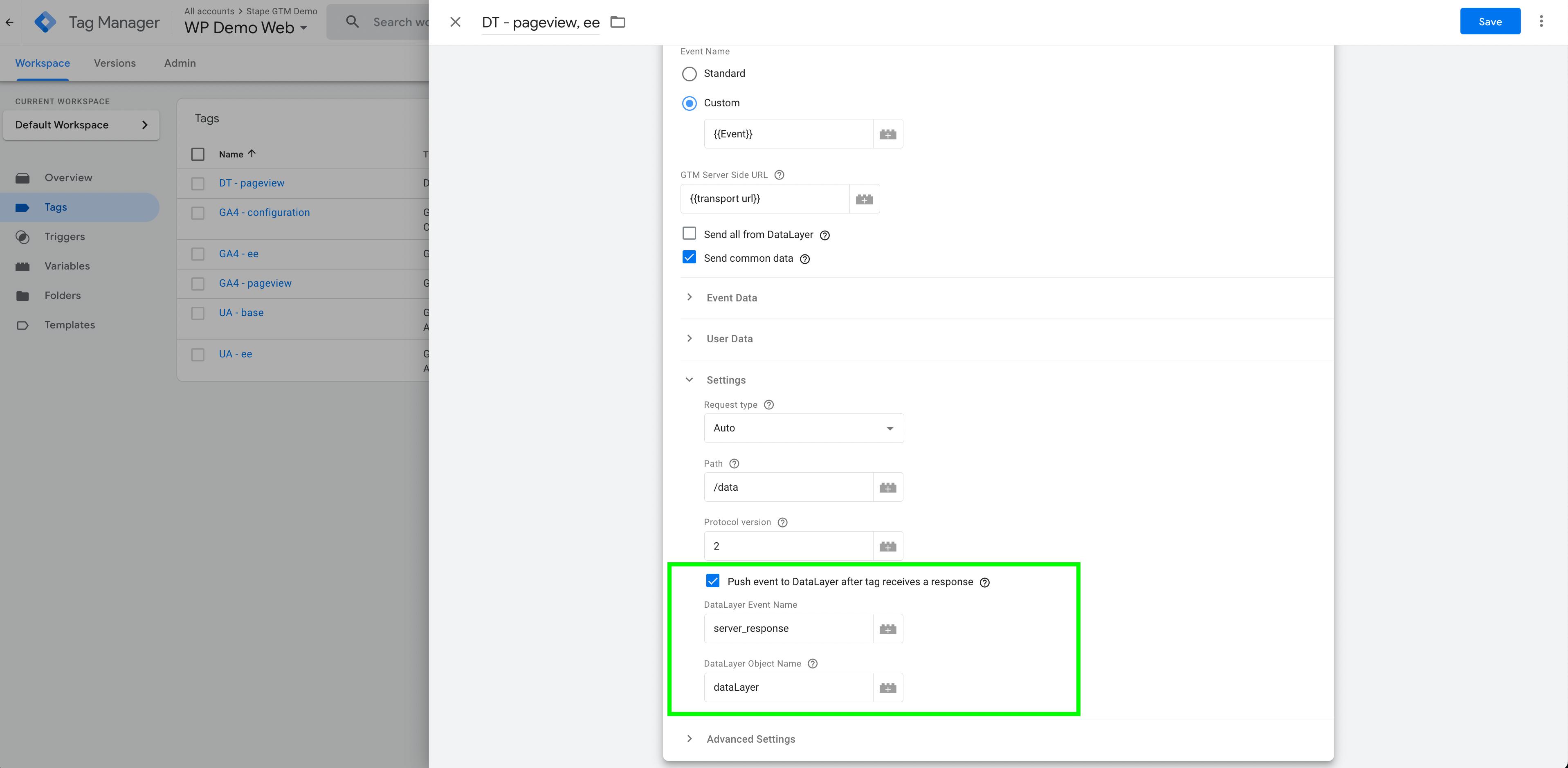Click the DataLayer Event Name server_response field
Screen dimensions: 1568x768
[x=788, y=629]
